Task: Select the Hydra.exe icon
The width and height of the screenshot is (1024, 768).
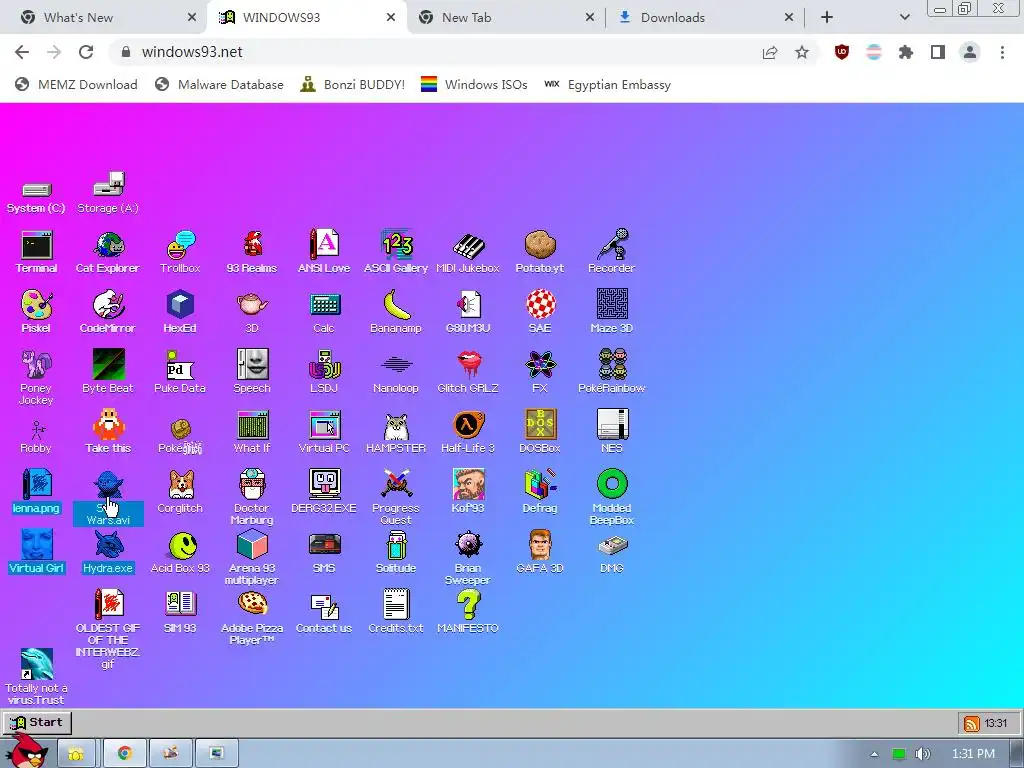Action: click(108, 552)
